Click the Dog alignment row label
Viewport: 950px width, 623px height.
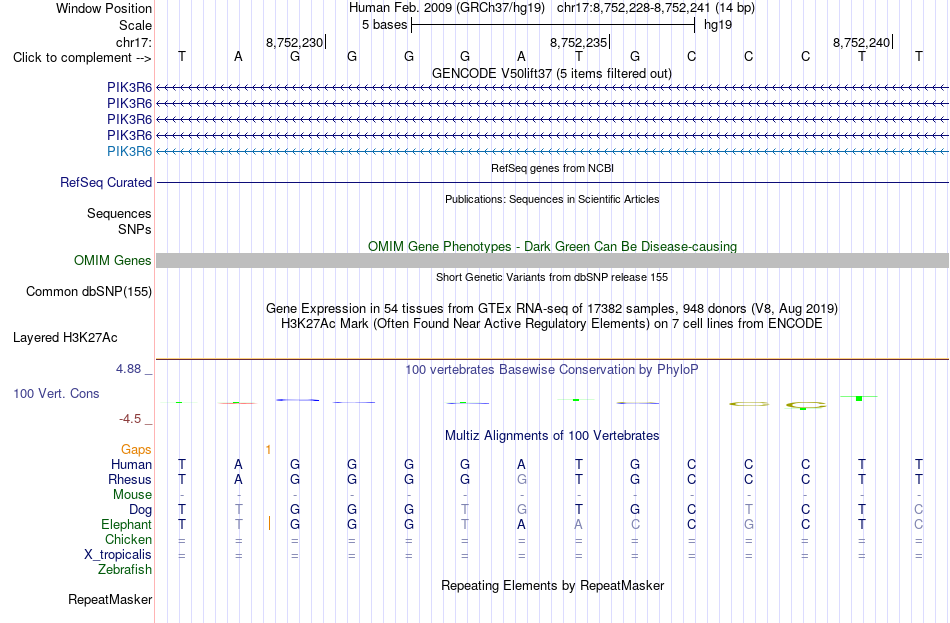tap(141, 510)
